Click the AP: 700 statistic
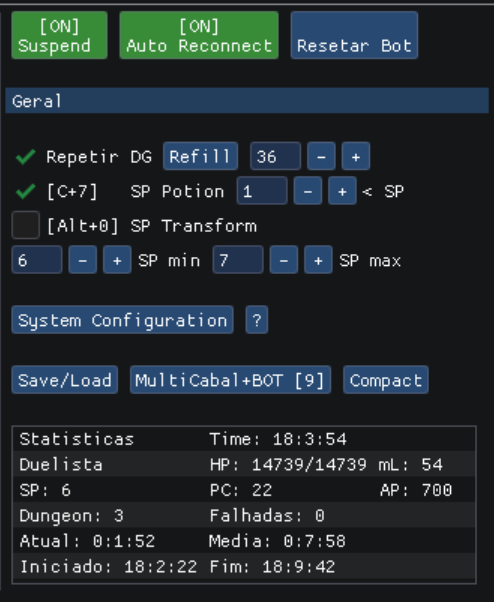494x602 pixels. click(x=416, y=490)
